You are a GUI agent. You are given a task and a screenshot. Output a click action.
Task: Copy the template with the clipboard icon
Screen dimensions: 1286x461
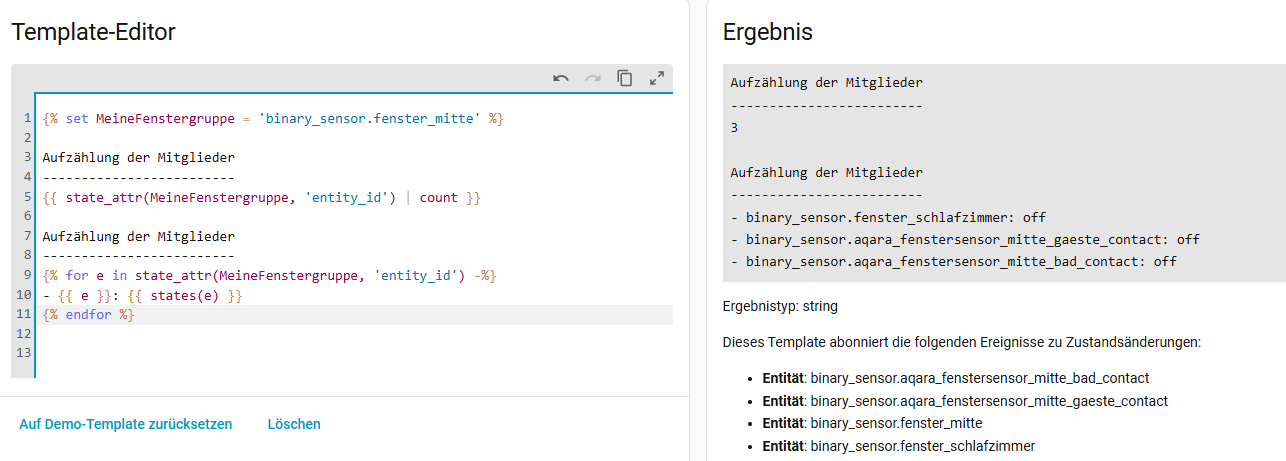click(x=625, y=78)
